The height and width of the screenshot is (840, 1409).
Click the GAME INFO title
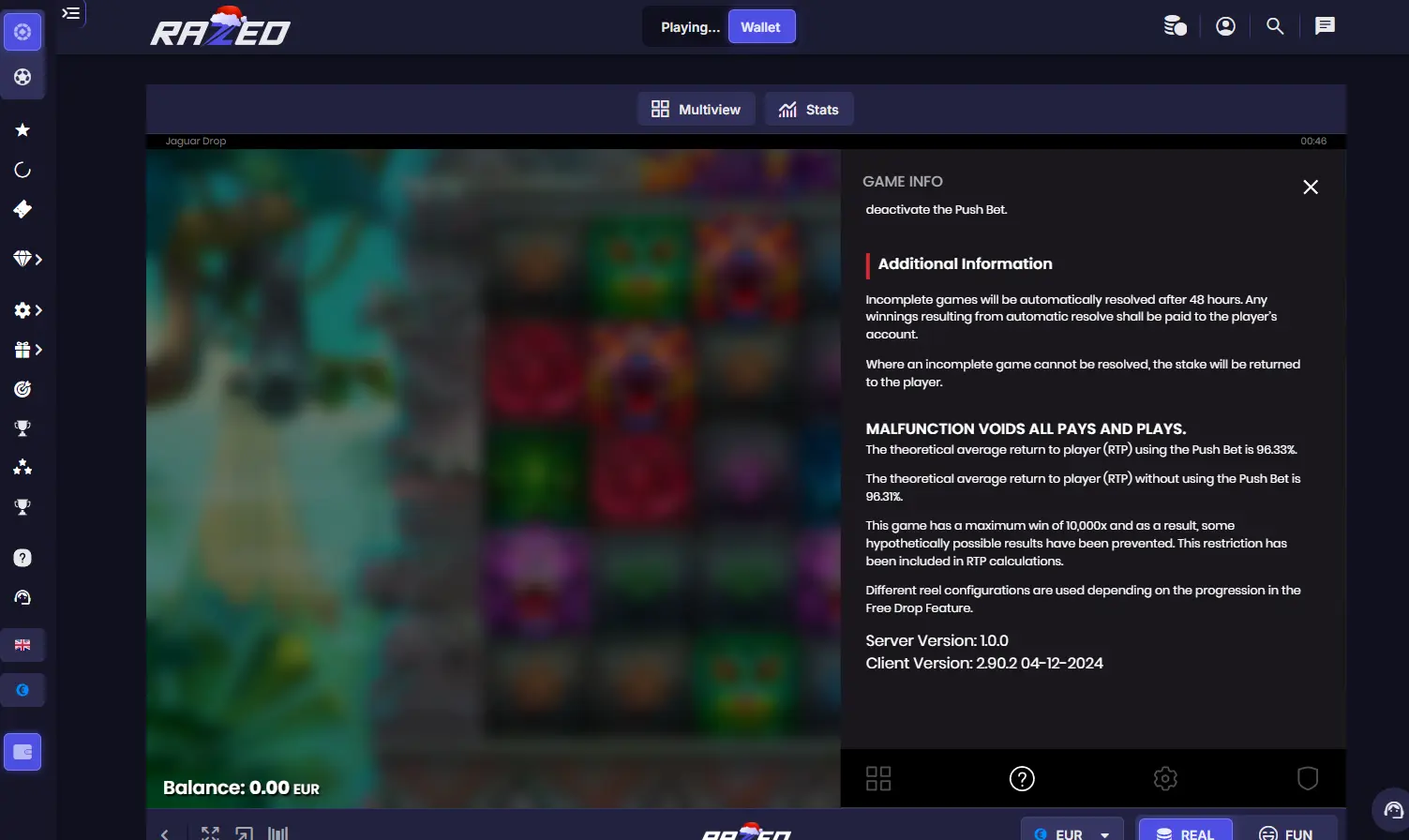coord(903,182)
